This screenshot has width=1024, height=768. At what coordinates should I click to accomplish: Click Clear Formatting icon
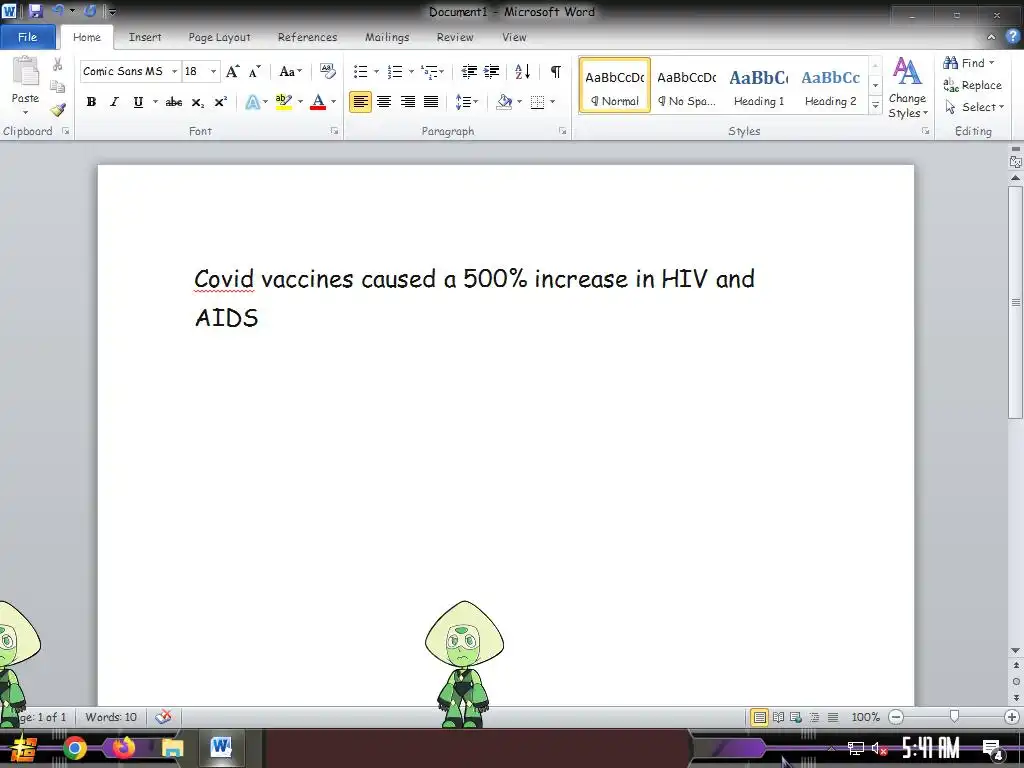pos(328,71)
